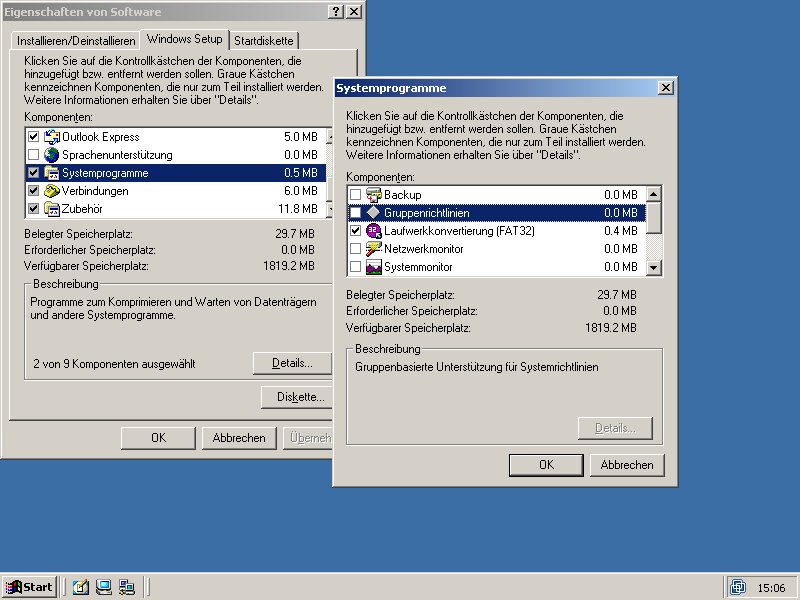Click the Laufwerkkonvertierung FAT32 purple icon
This screenshot has width=800, height=600.
[x=374, y=231]
